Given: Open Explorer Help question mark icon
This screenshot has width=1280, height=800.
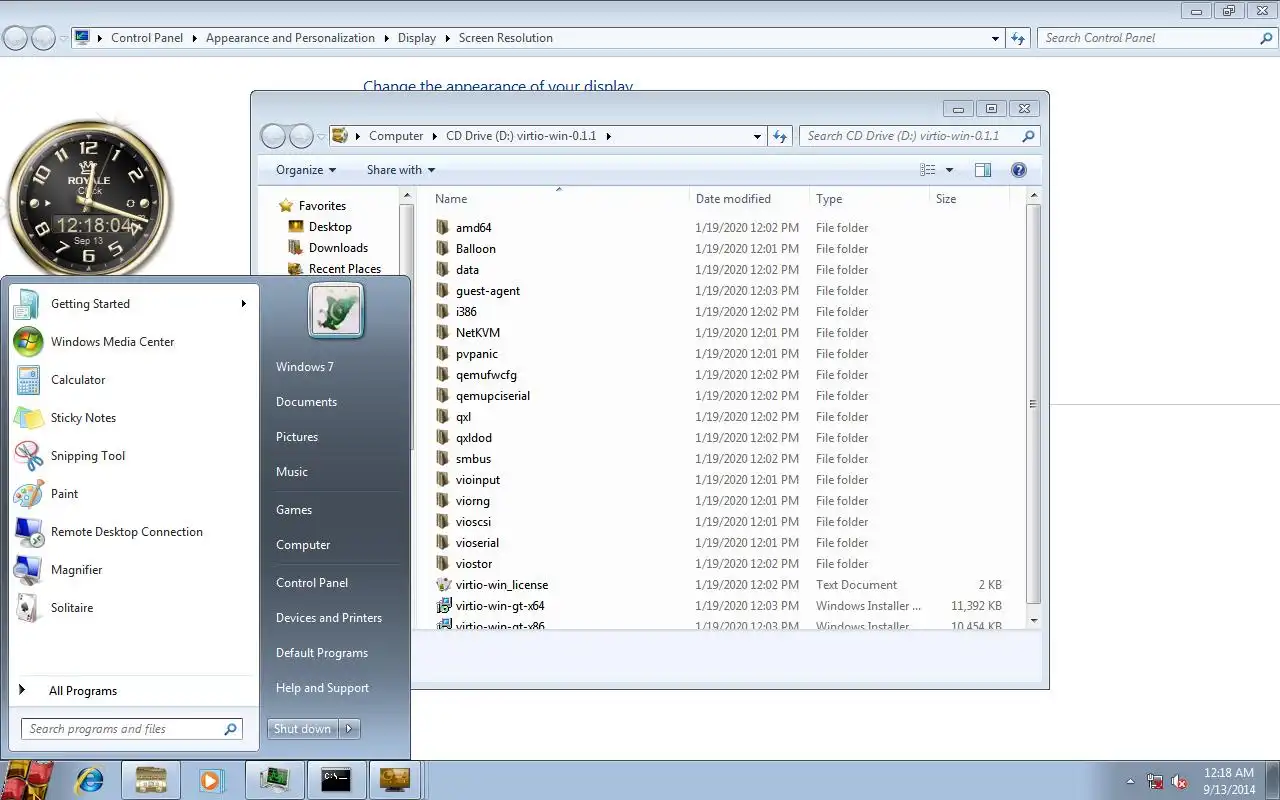Looking at the screenshot, I should point(1019,170).
